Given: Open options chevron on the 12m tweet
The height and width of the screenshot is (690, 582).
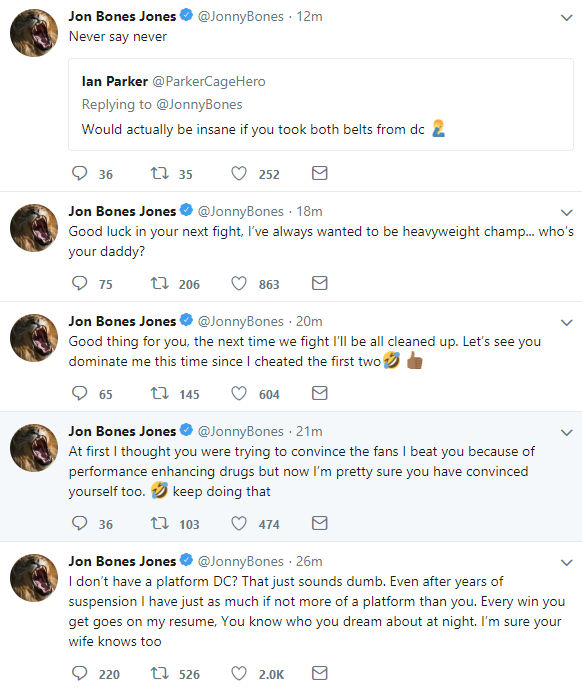Looking at the screenshot, I should (x=567, y=18).
